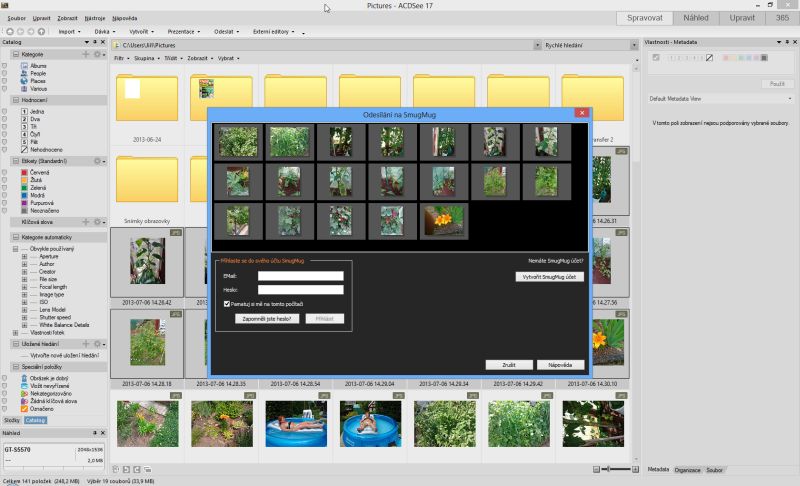Image resolution: width=800 pixels, height=486 pixels.
Task: Click the Použít button in Metadata panel
Action: (x=777, y=84)
